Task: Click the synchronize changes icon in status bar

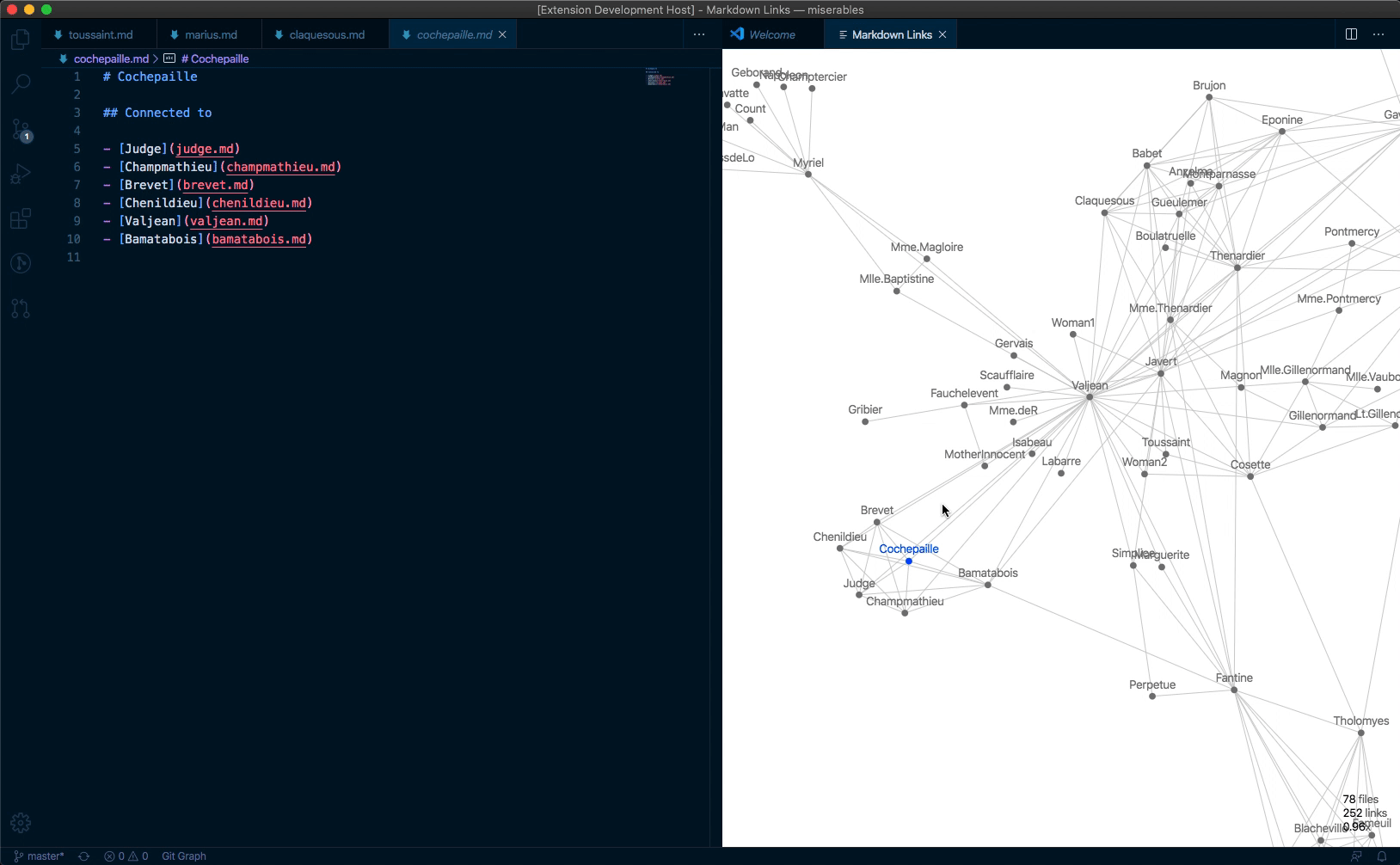Action: (x=83, y=856)
